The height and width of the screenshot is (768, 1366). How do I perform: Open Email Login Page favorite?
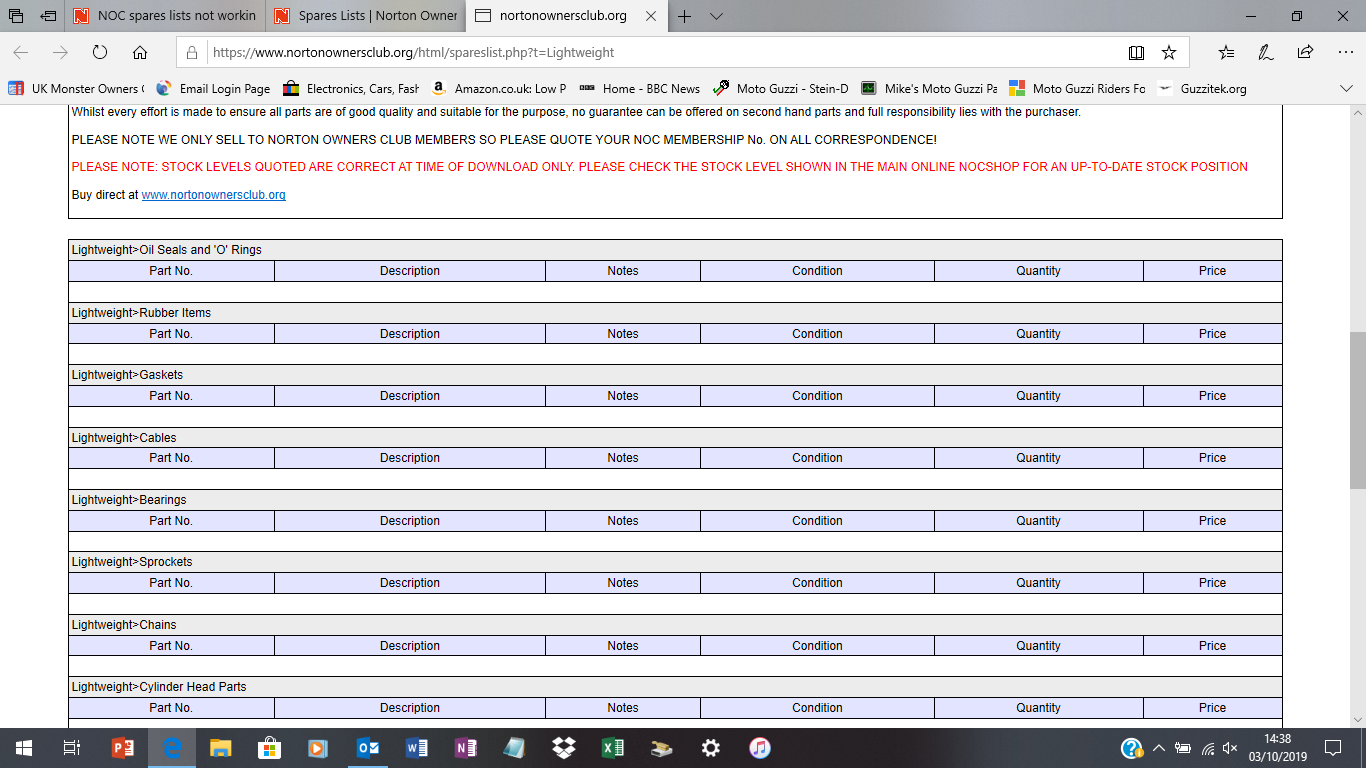click(x=214, y=88)
